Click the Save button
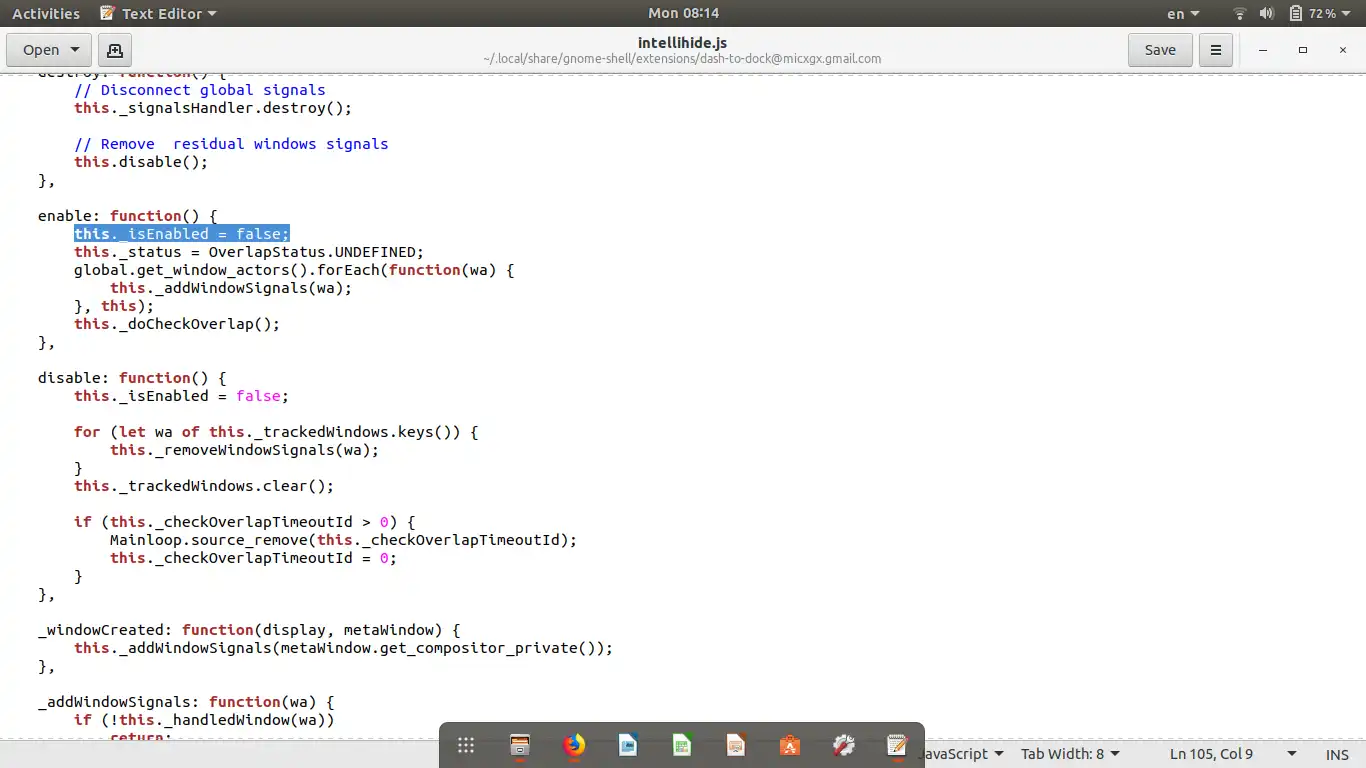This screenshot has width=1366, height=768. pos(1160,50)
